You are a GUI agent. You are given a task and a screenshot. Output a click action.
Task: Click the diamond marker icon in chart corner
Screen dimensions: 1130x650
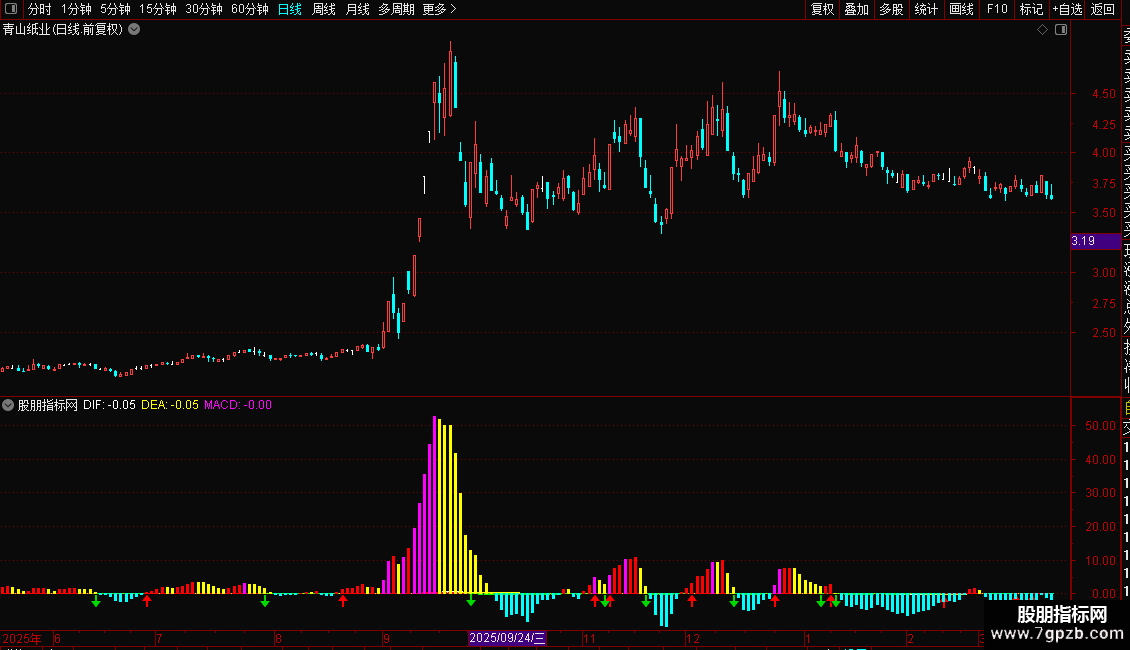pyautogui.click(x=1042, y=30)
